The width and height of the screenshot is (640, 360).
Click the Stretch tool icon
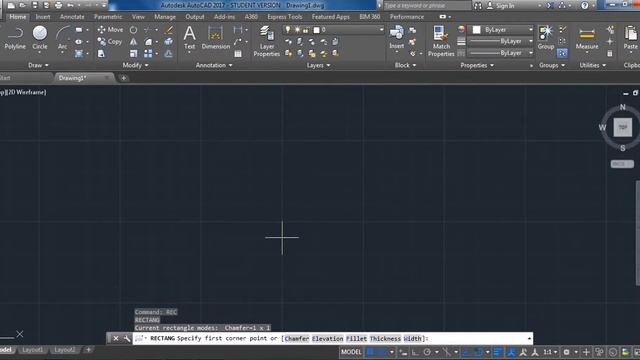point(101,53)
